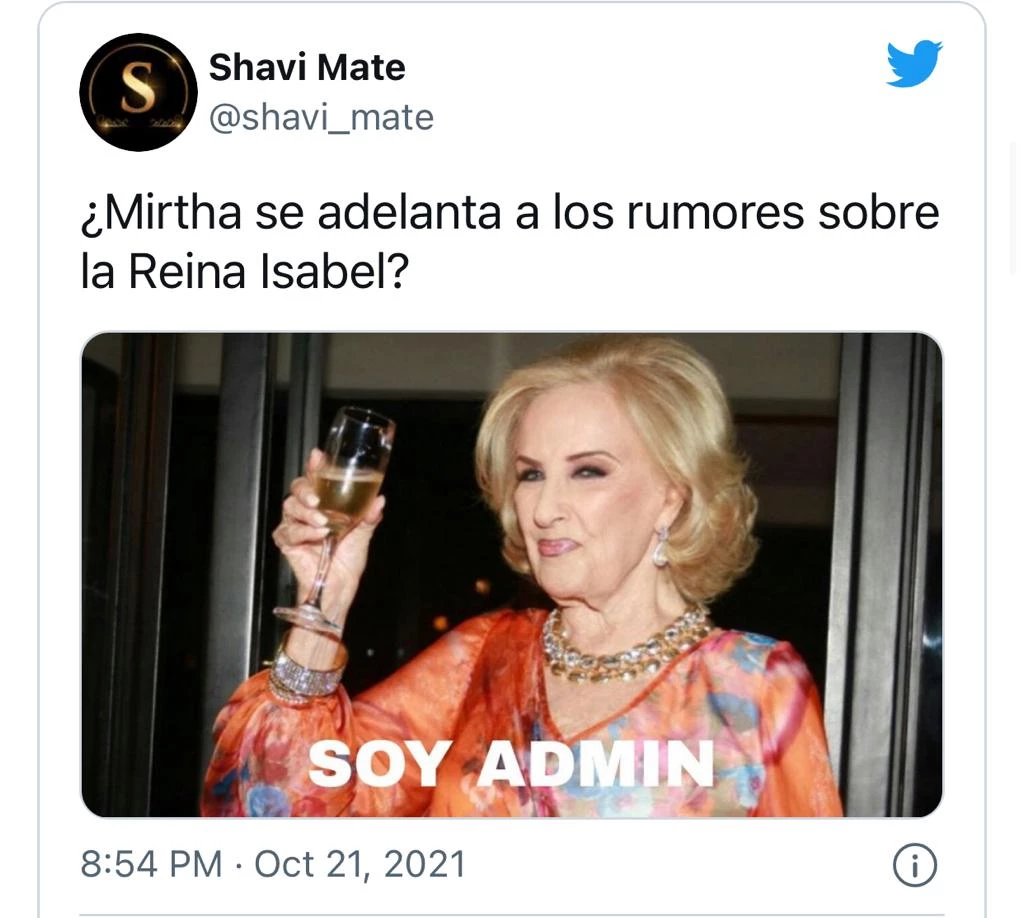Click the word rumores in the tweet
The width and height of the screenshot is (1024, 918).
click(715, 214)
